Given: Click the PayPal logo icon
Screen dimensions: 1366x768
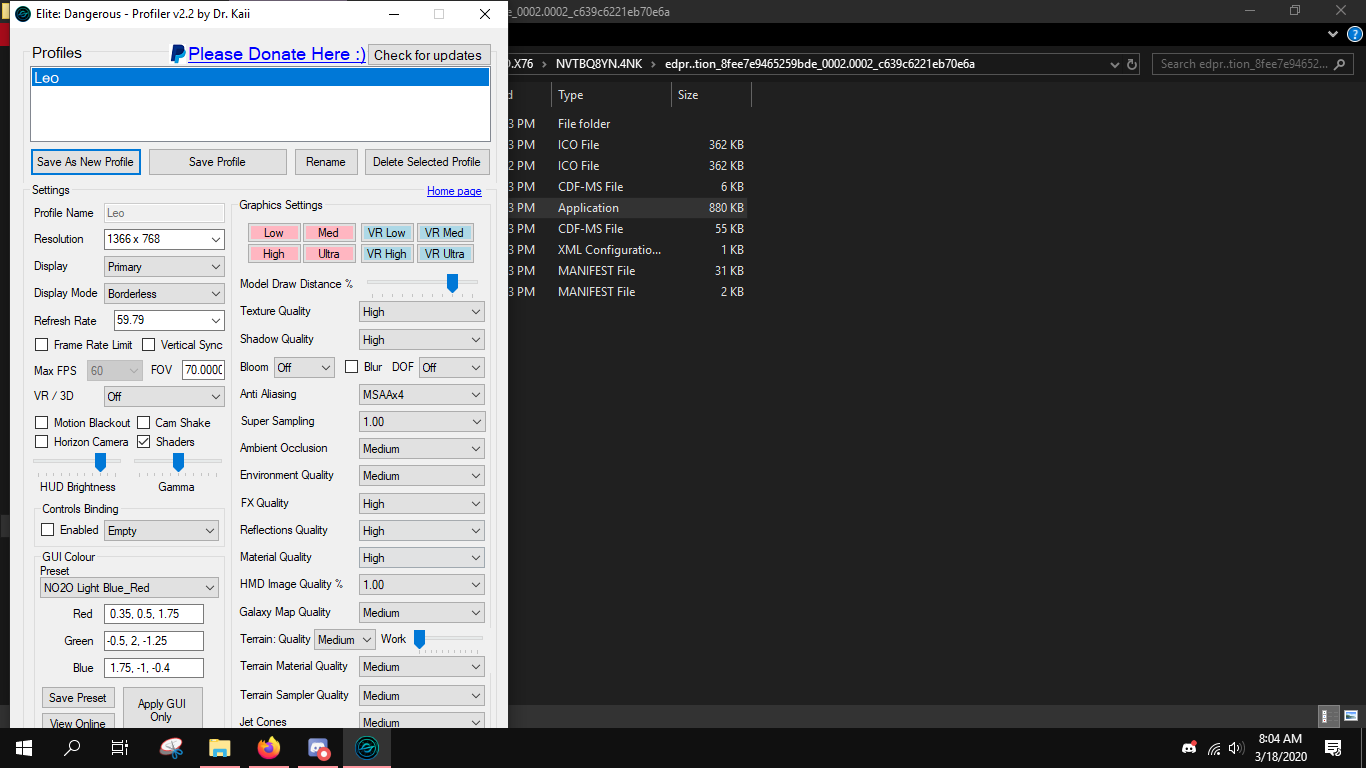Looking at the screenshot, I should click(177, 54).
